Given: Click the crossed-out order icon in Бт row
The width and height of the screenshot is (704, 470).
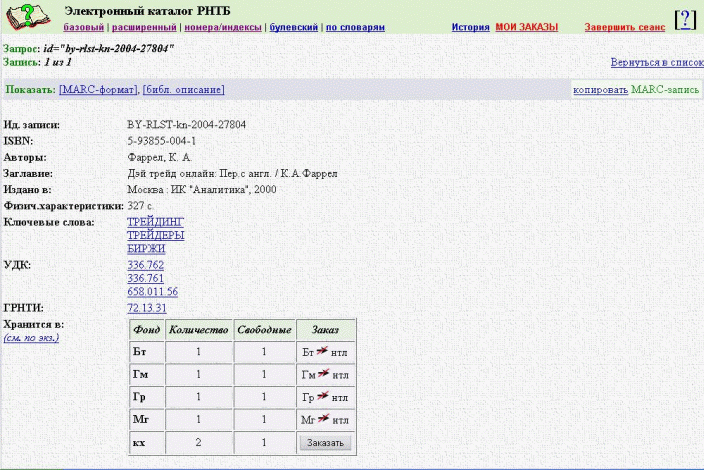Looking at the screenshot, I should coord(323,352).
